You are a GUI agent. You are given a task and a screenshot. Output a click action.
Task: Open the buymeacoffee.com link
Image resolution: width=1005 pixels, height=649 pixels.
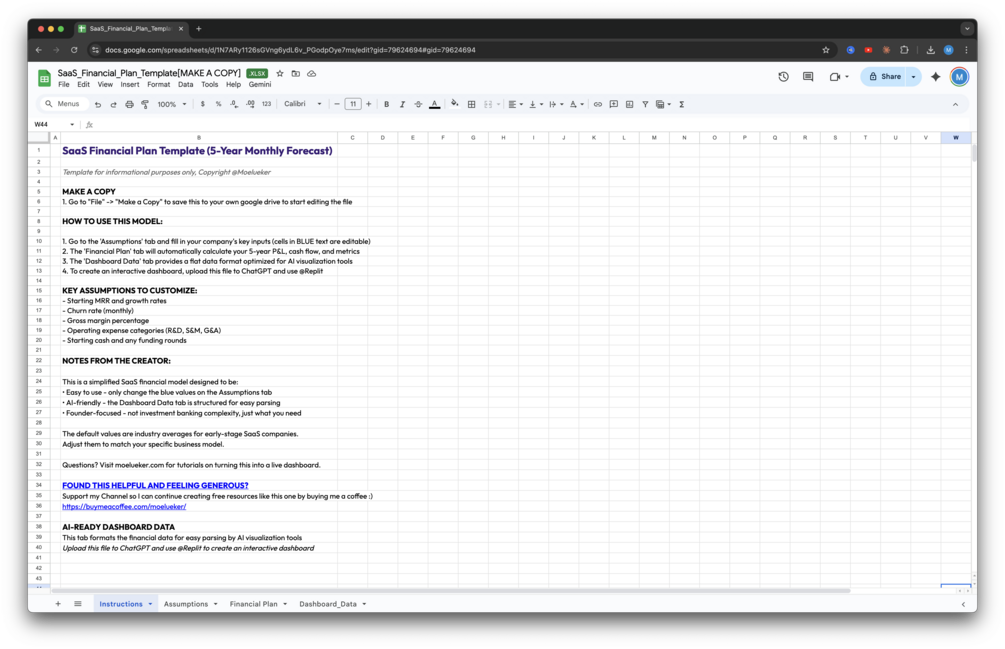[124, 506]
